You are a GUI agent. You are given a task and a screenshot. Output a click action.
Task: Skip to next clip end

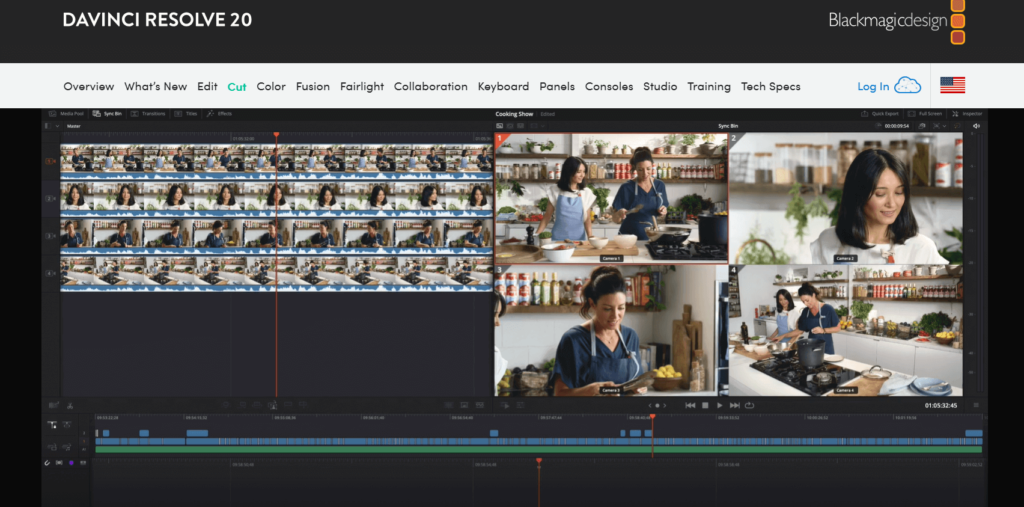tap(735, 406)
